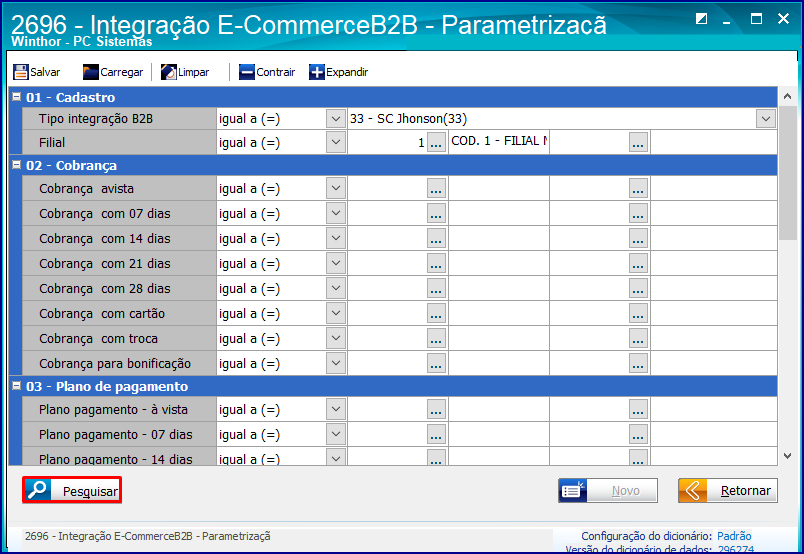The image size is (804, 554).
Task: Click the vertical scrollbar down arrow
Action: [788, 456]
